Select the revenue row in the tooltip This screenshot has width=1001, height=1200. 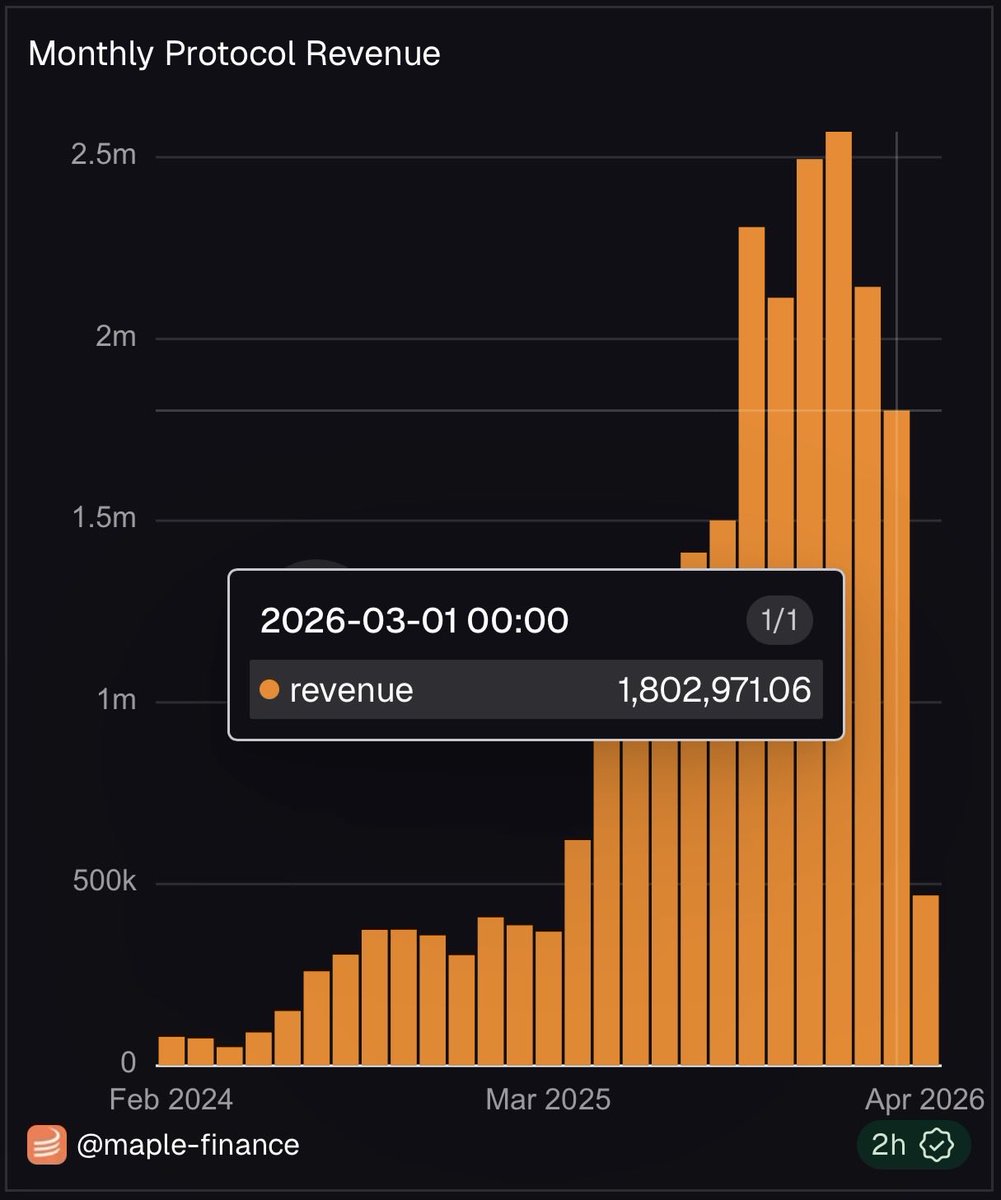coord(535,689)
